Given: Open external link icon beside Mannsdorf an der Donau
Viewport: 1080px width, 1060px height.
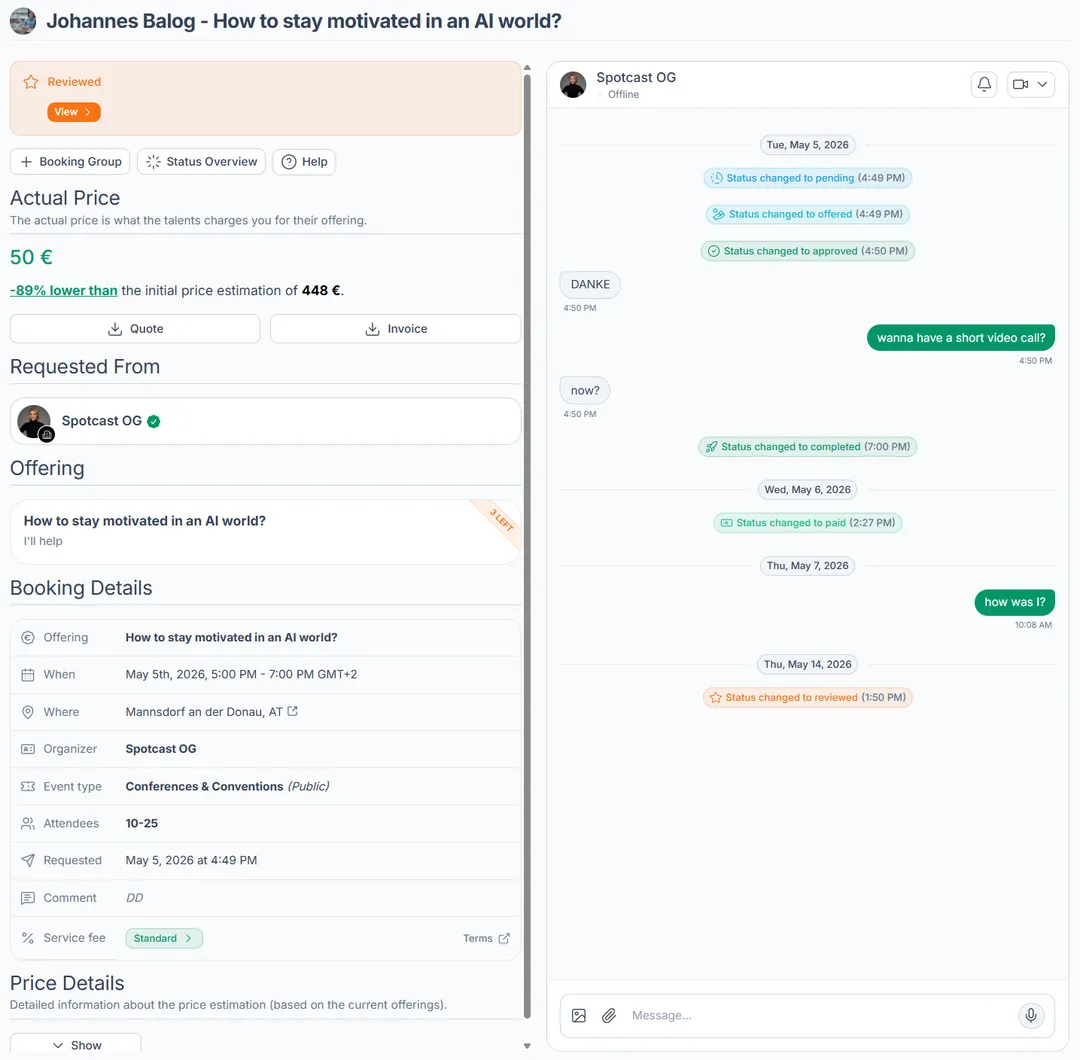Looking at the screenshot, I should [293, 711].
